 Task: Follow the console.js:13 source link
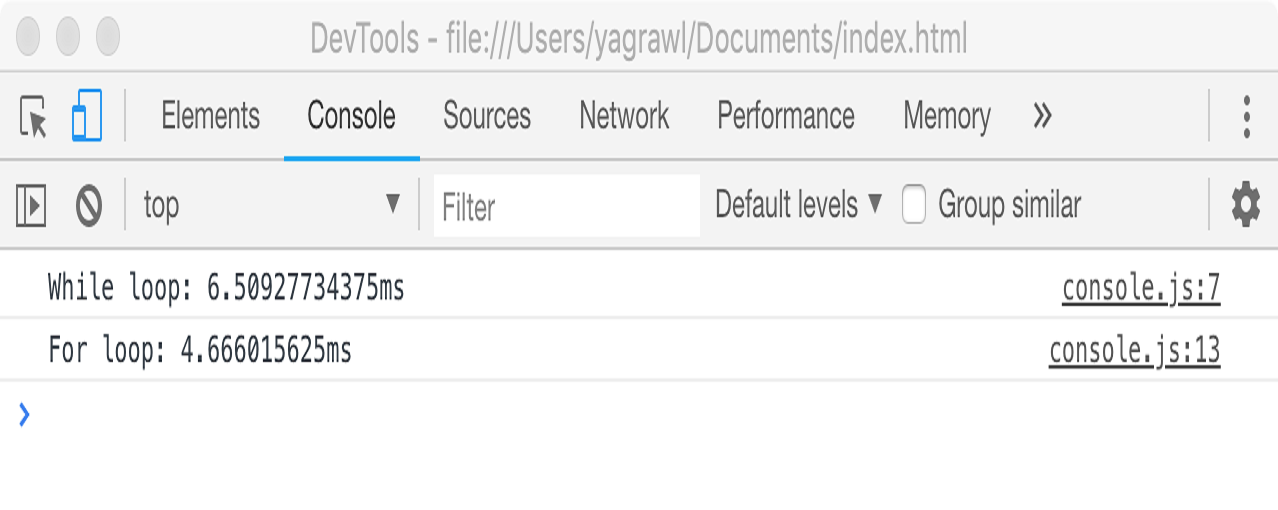click(1134, 351)
